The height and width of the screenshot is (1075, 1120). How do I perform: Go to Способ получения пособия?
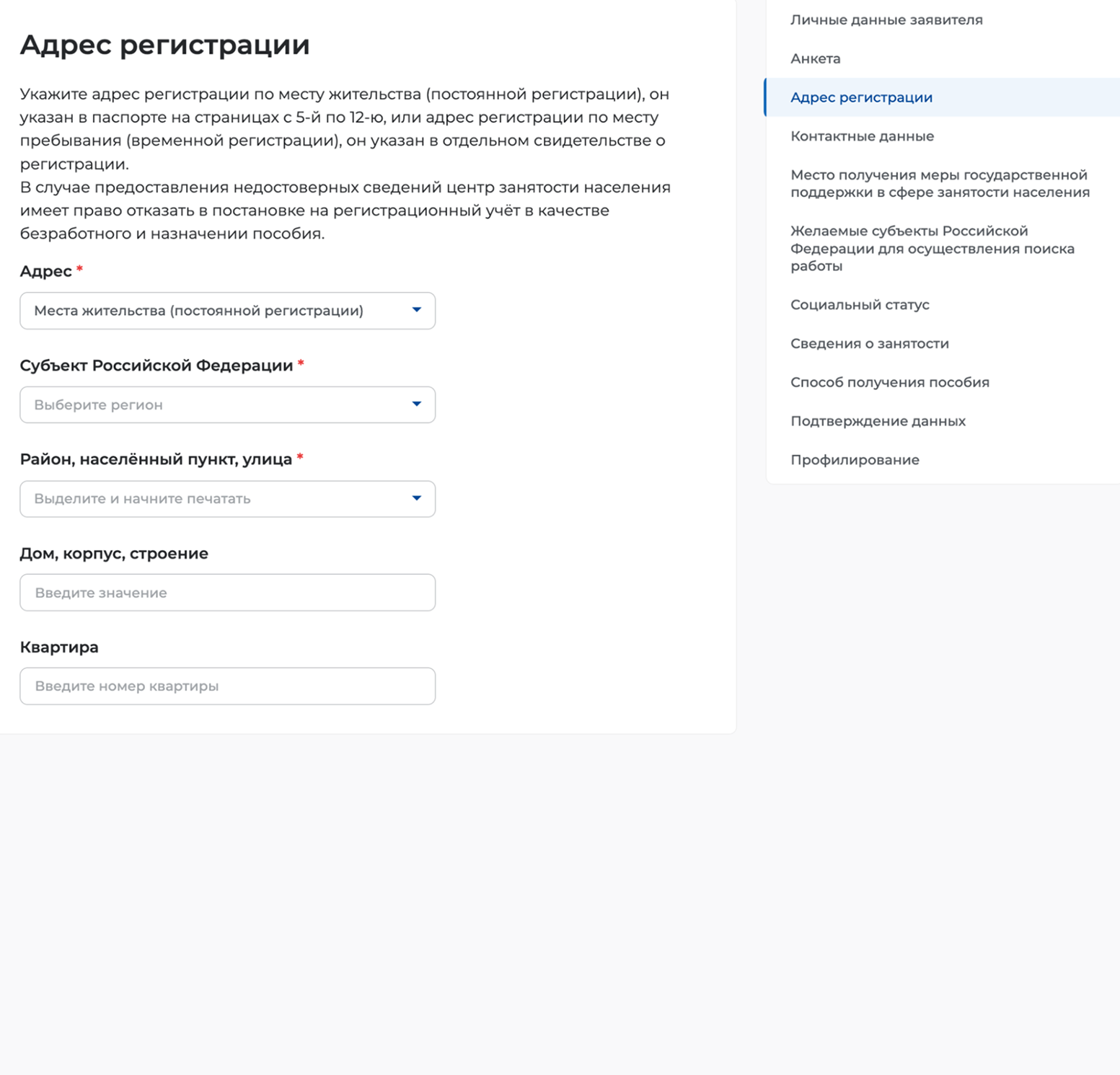pyautogui.click(x=890, y=383)
